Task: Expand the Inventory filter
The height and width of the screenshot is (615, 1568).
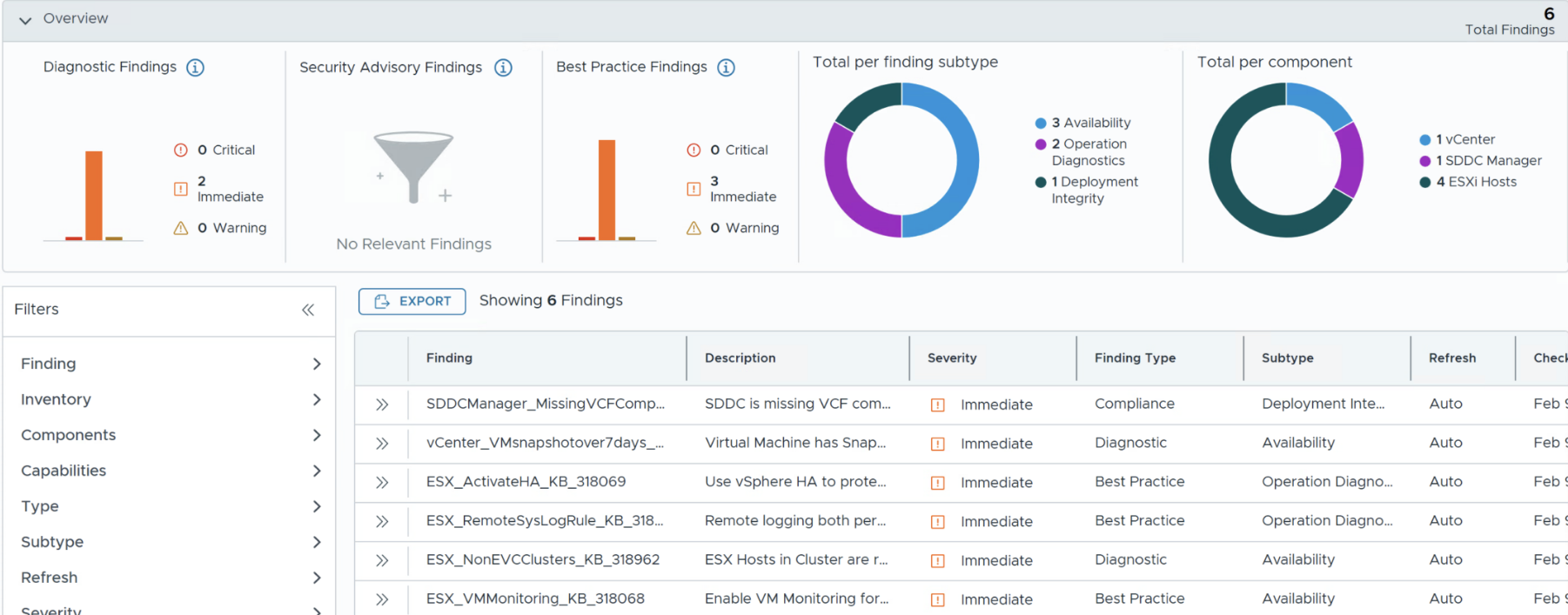Action: pyautogui.click(x=317, y=399)
